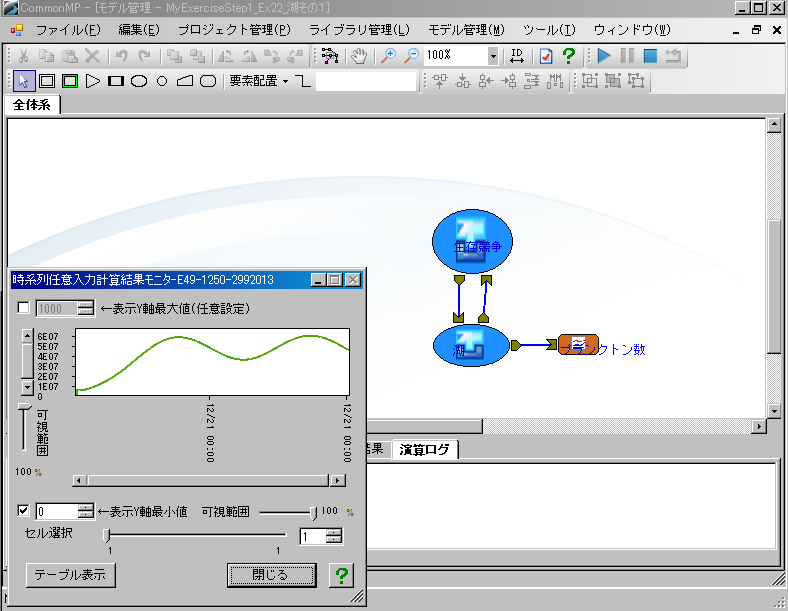Click the canvas horizontal scrollbar right arrow

[759, 427]
